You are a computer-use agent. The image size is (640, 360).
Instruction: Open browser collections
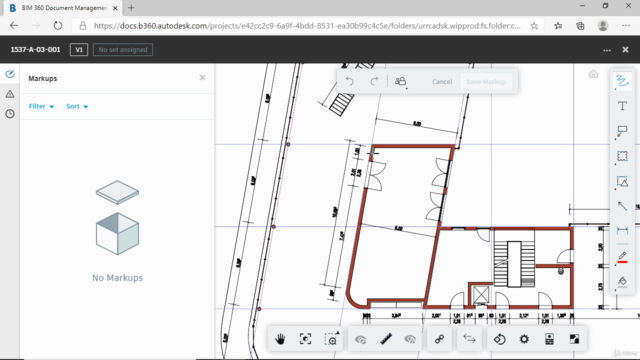tap(580, 26)
